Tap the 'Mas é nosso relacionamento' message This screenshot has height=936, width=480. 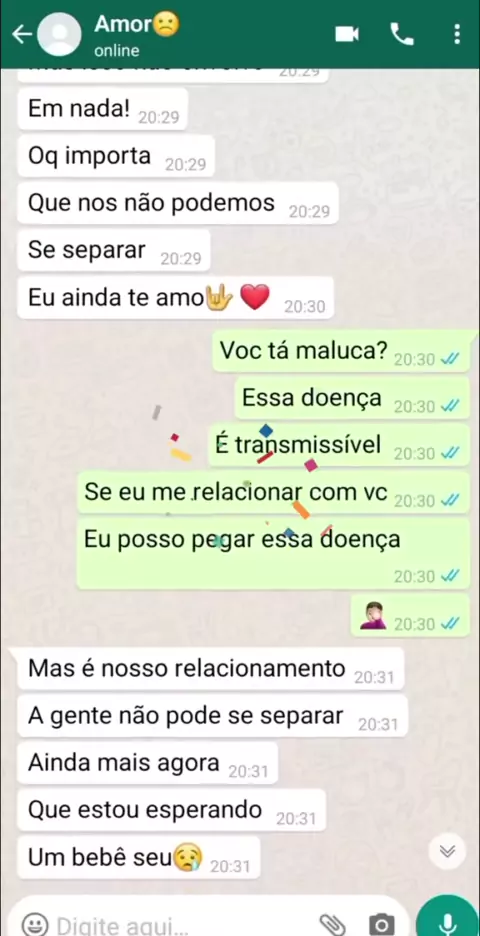point(211,669)
